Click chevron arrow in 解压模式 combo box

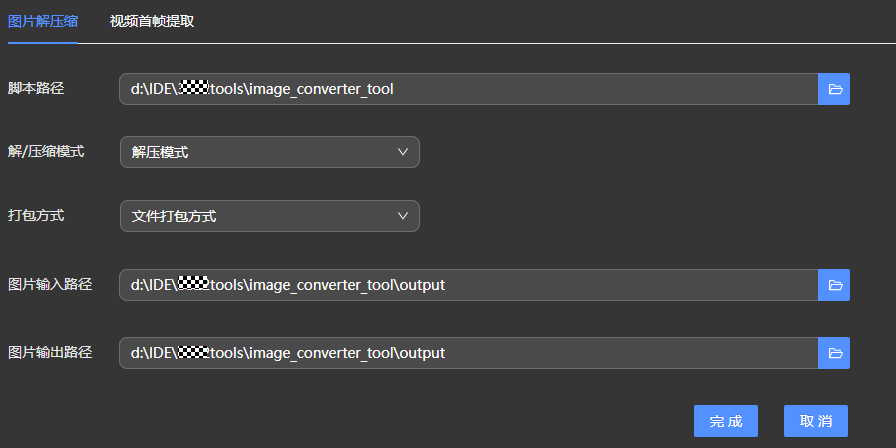tap(403, 152)
